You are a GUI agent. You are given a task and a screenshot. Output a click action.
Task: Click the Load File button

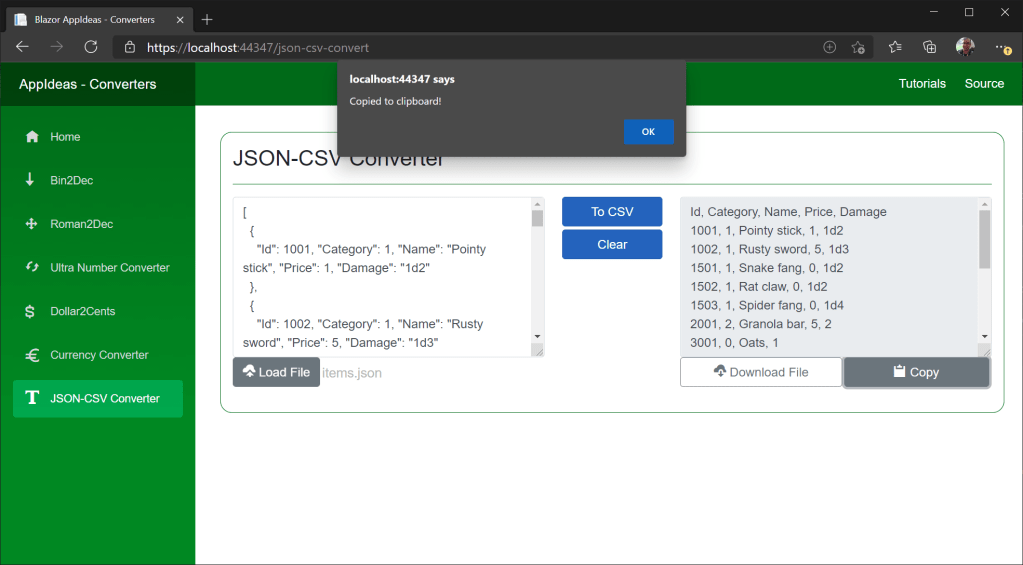[x=276, y=372]
